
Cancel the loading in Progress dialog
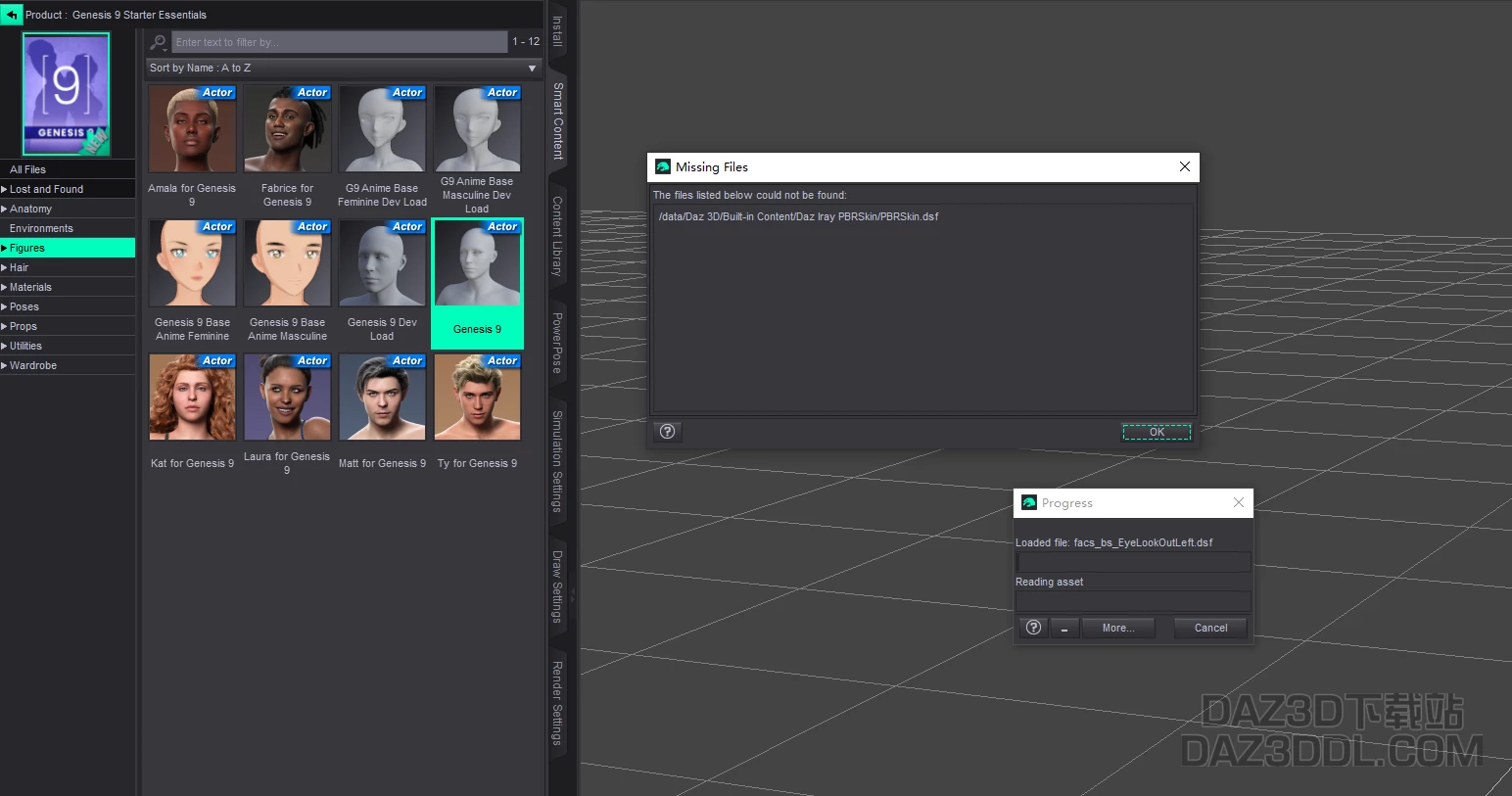(1210, 628)
